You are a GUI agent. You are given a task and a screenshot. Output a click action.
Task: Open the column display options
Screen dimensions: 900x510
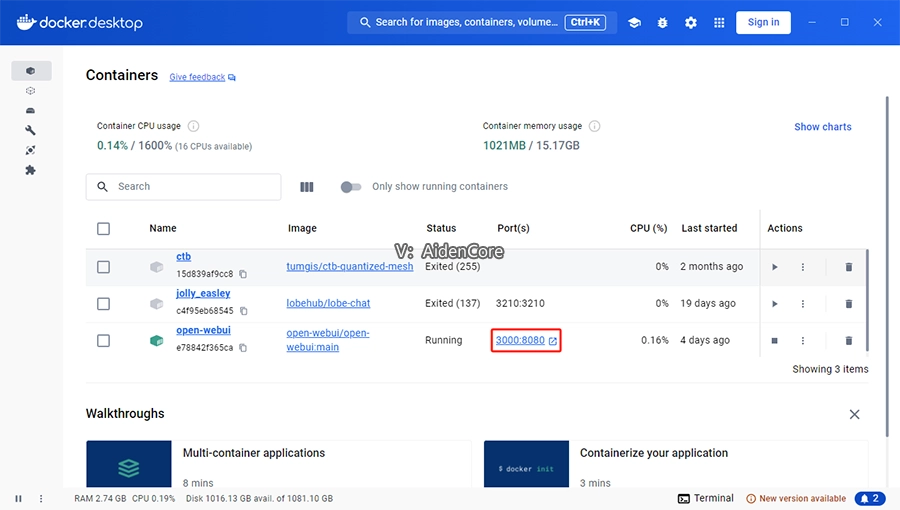pyautogui.click(x=307, y=187)
